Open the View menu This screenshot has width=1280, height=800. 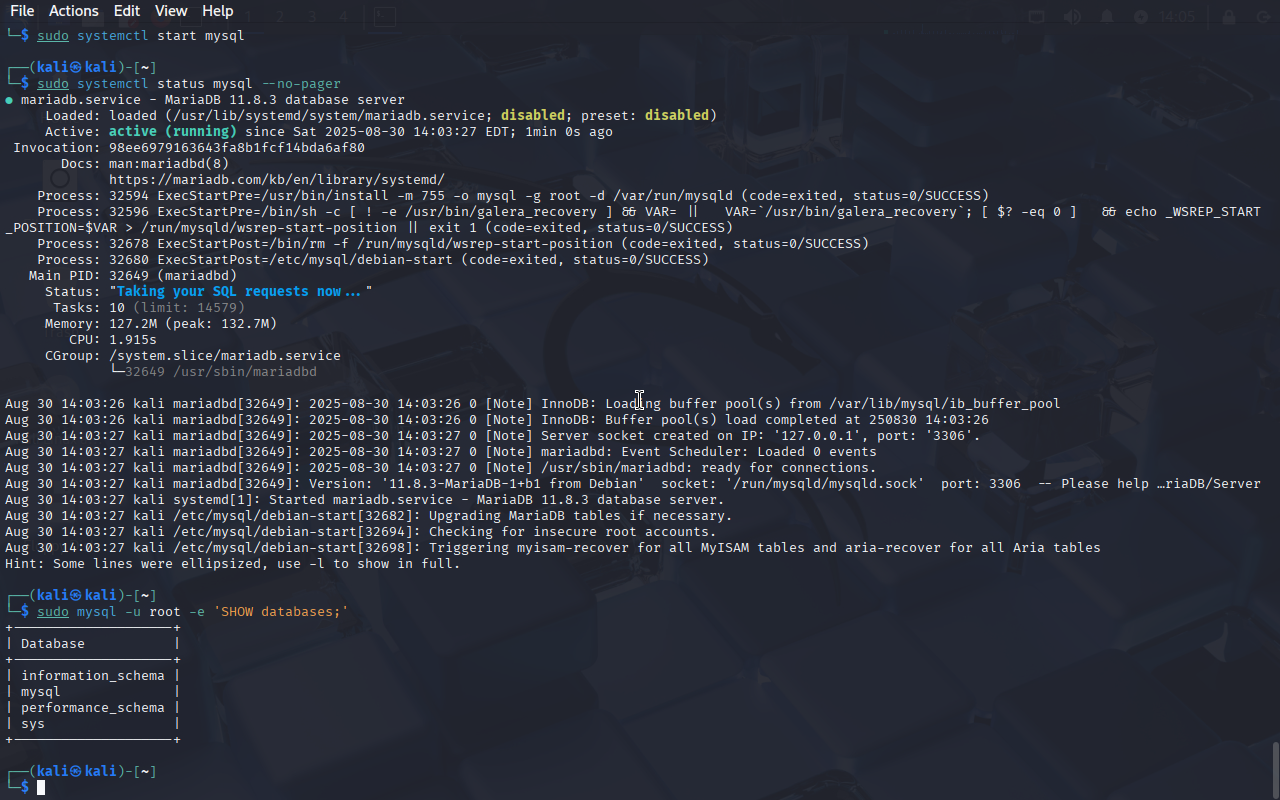tap(171, 11)
